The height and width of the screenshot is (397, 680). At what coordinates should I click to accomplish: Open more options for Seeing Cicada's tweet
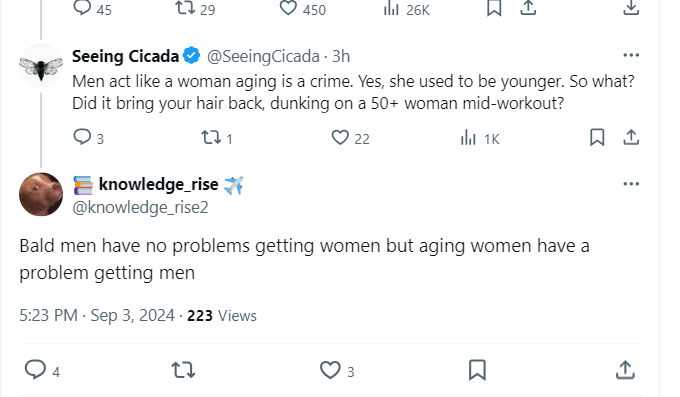click(631, 55)
